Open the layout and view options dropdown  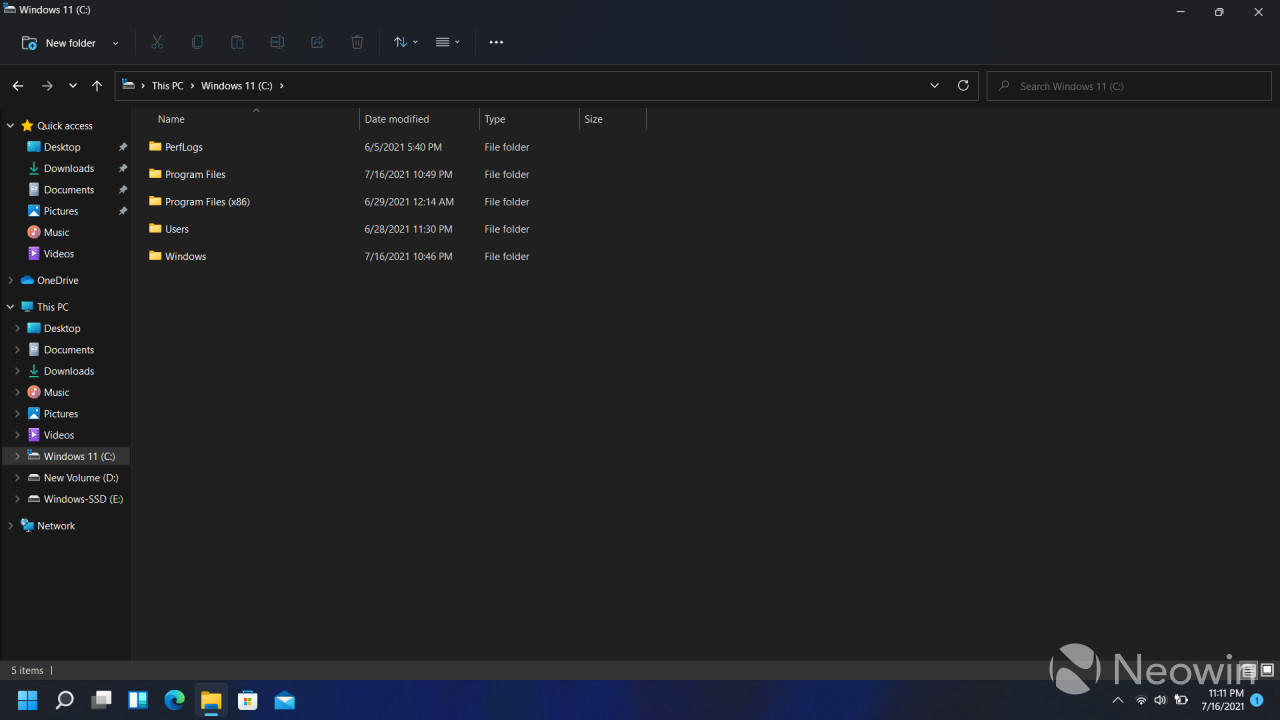pyautogui.click(x=447, y=42)
